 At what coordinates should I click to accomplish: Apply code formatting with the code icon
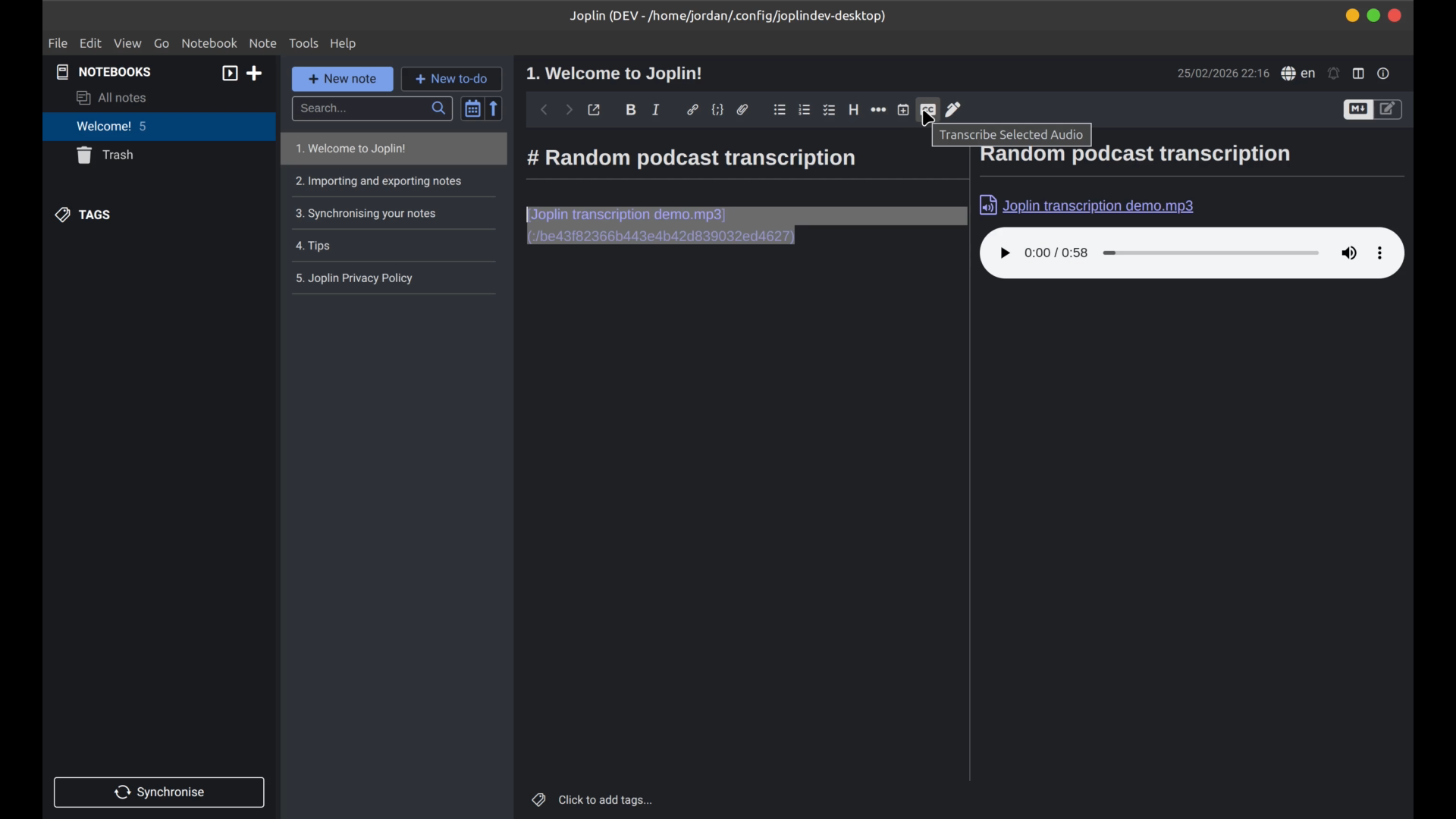(718, 109)
